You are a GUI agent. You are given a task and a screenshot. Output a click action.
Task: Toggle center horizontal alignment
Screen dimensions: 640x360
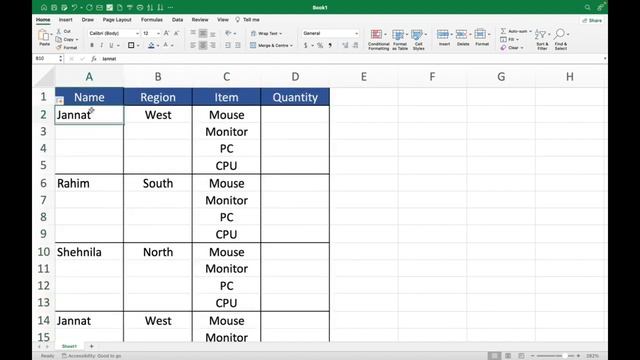[x=203, y=45]
